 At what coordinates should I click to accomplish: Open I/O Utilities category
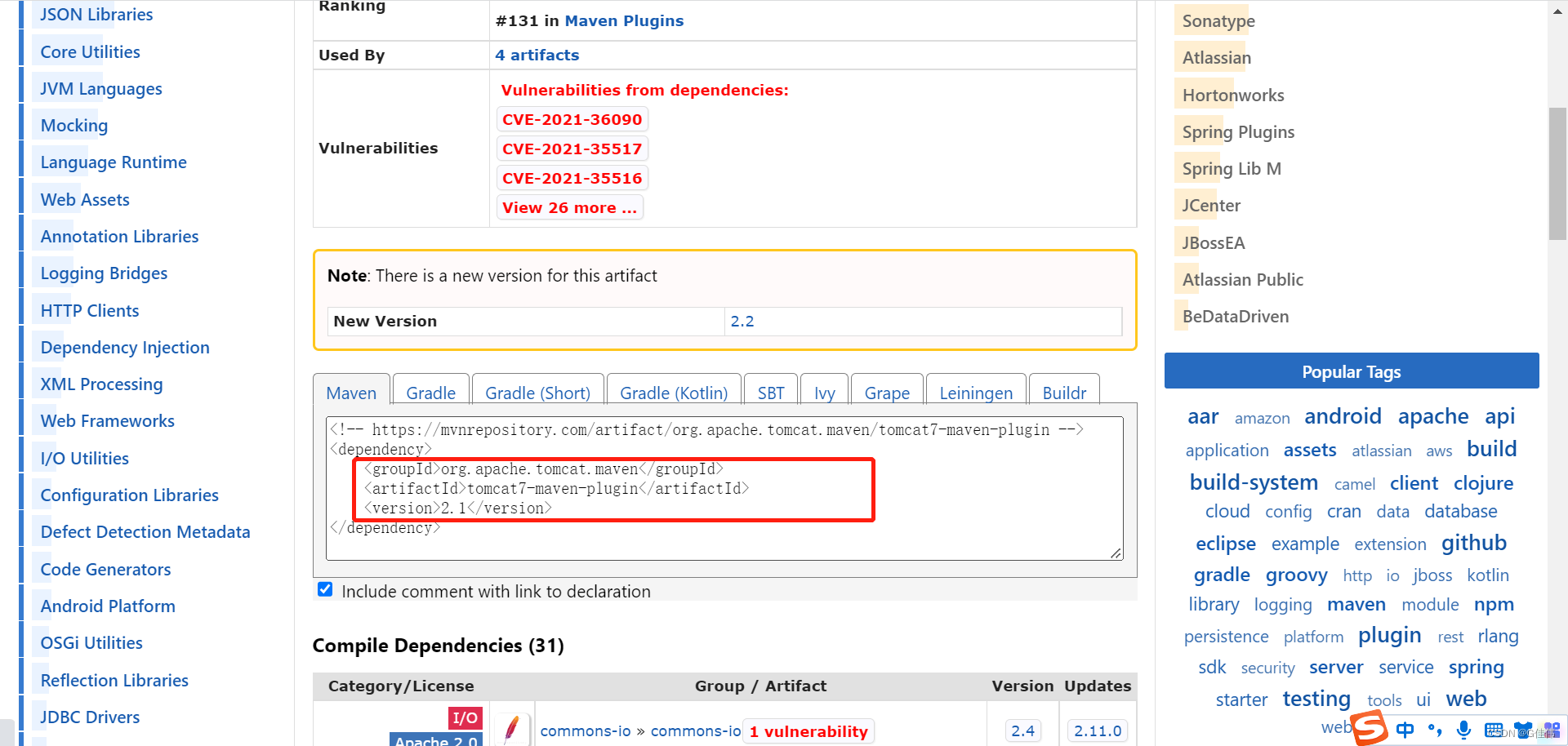(84, 458)
